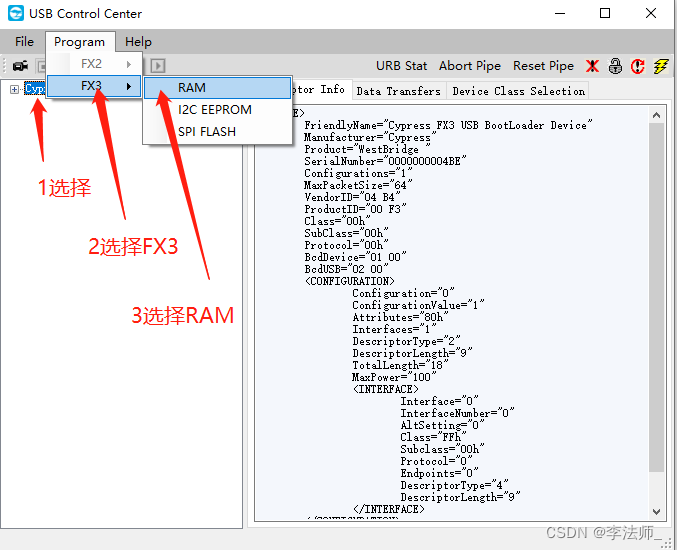Select the FX3 menu entry
Image resolution: width=677 pixels, height=550 pixels.
pyautogui.click(x=94, y=86)
